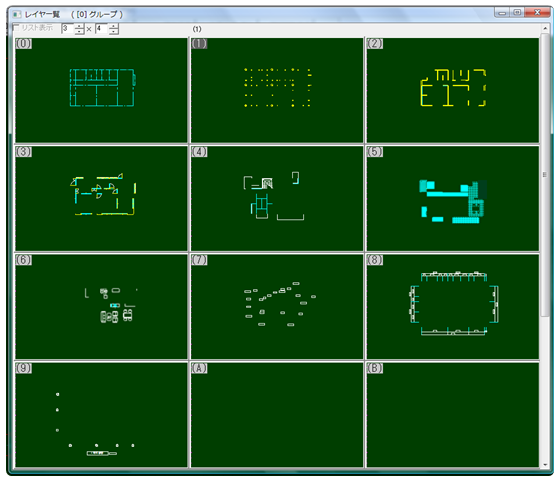The height and width of the screenshot is (479, 556).
Task: Select layer (0) floor plan thumbnail
Action: point(101,90)
